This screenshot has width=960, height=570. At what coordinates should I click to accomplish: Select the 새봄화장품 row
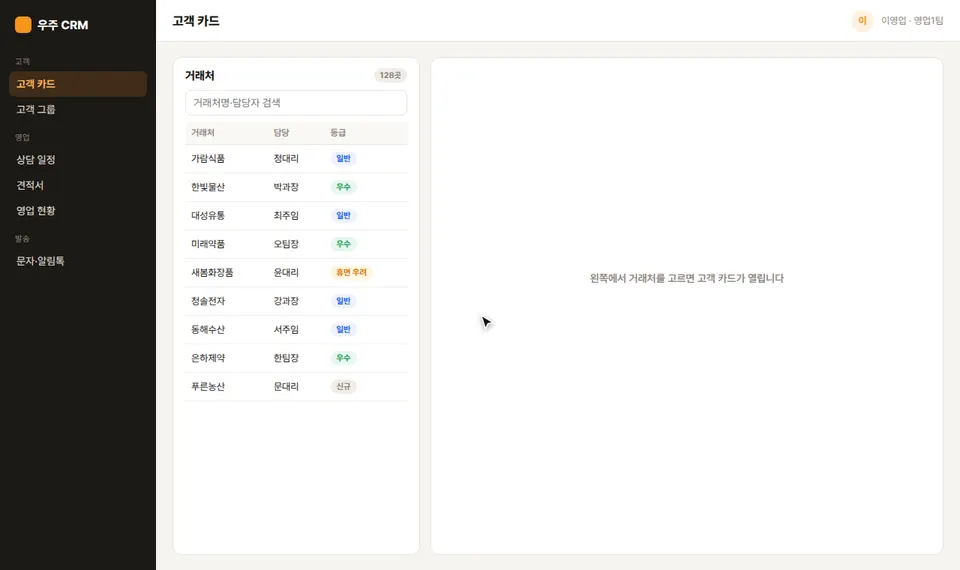[296, 272]
